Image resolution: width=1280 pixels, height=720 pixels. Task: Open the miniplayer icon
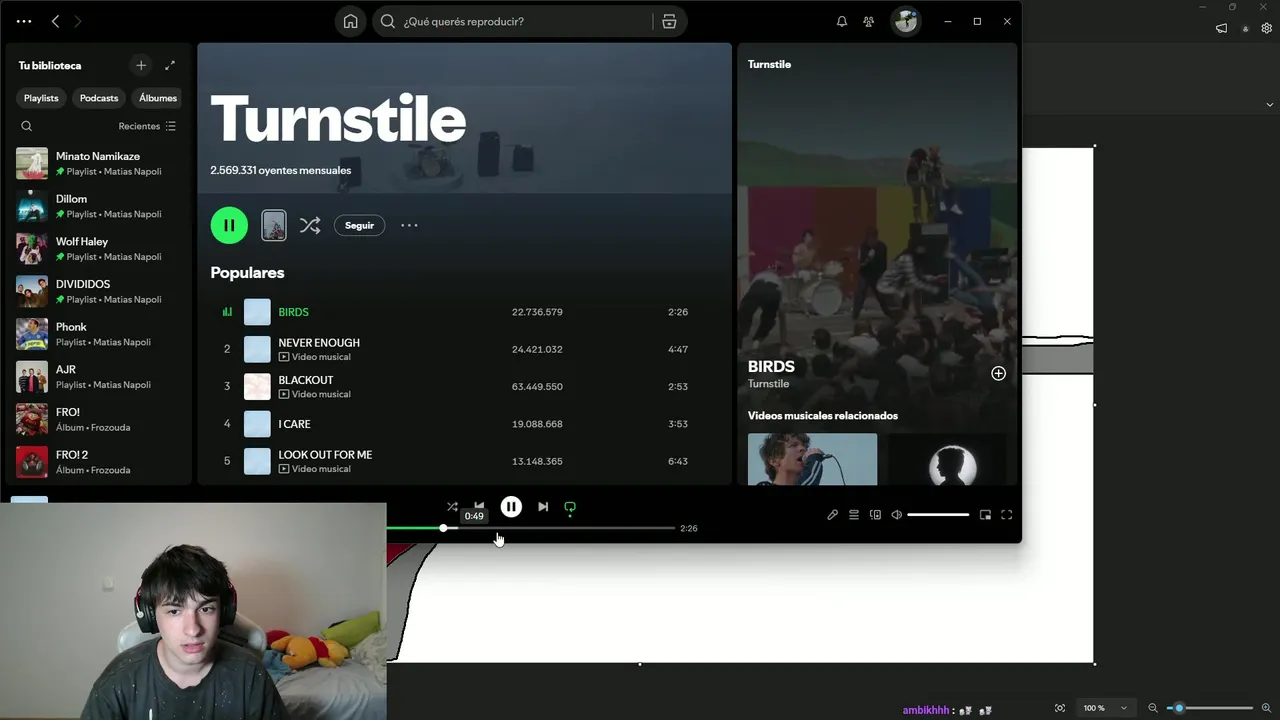tap(985, 515)
